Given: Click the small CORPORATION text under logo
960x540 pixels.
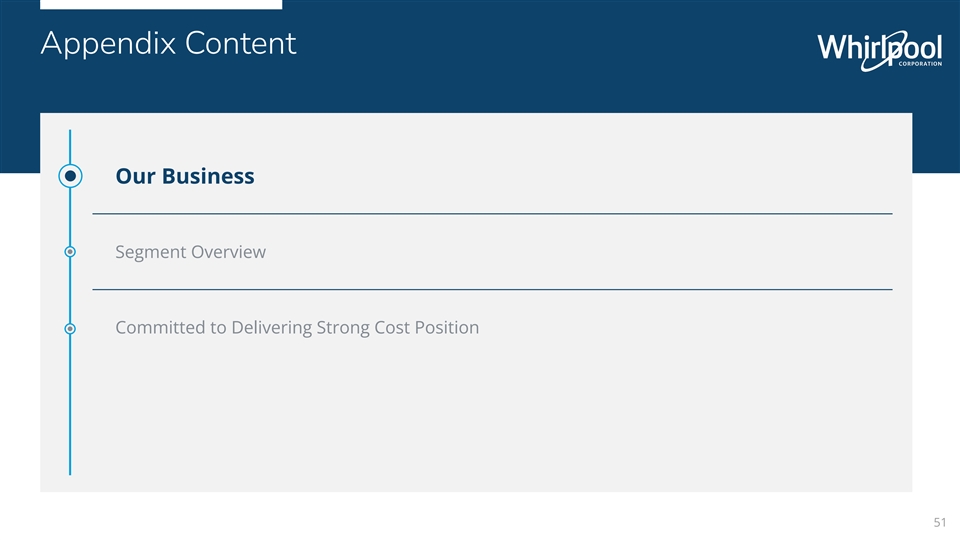Looking at the screenshot, I should (910, 64).
